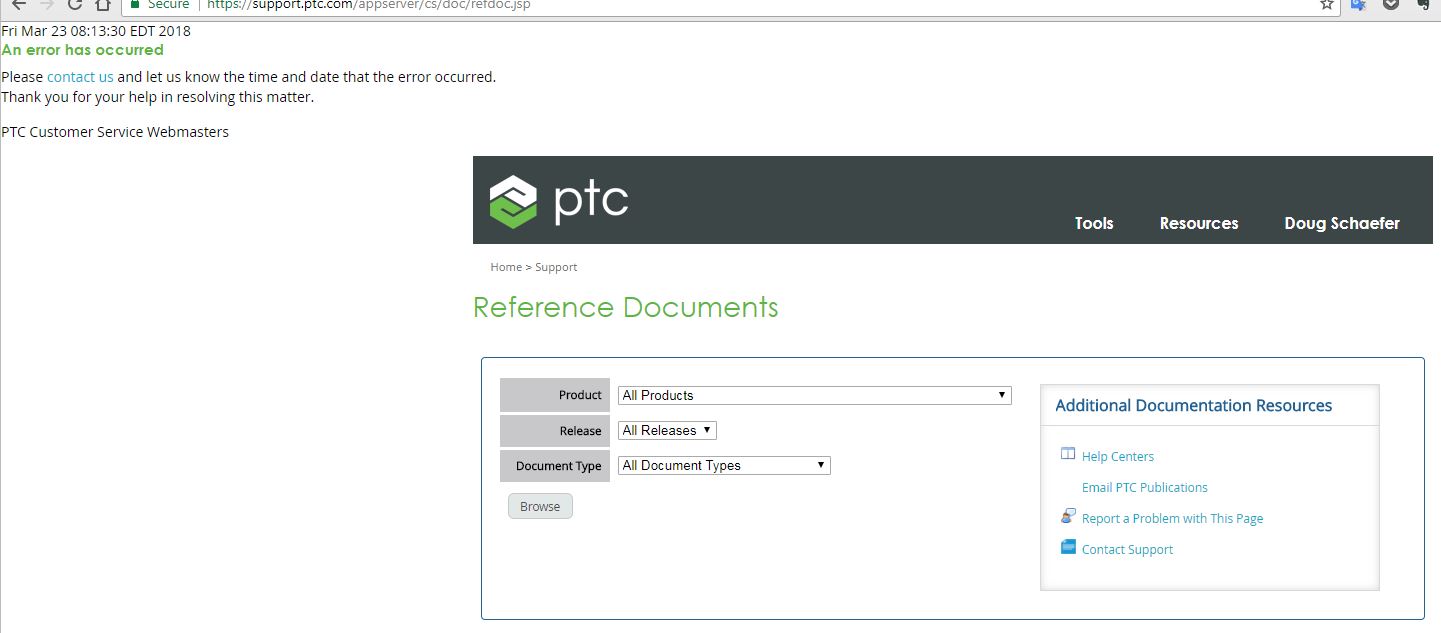Open the Product dropdown
Viewport: 1441px width, 633px height.
[x=814, y=395]
